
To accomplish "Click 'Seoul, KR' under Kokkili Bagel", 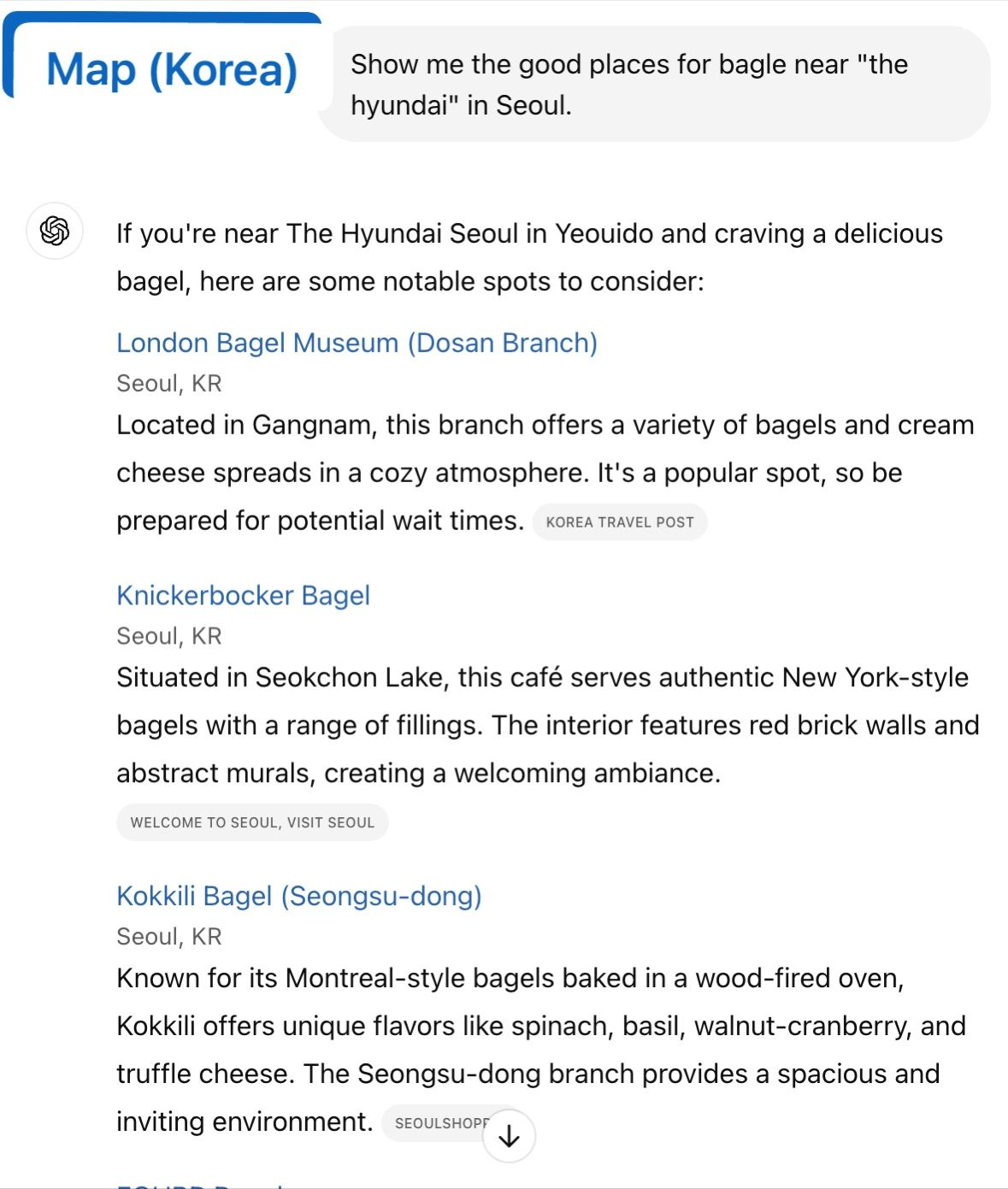I will coord(169,937).
